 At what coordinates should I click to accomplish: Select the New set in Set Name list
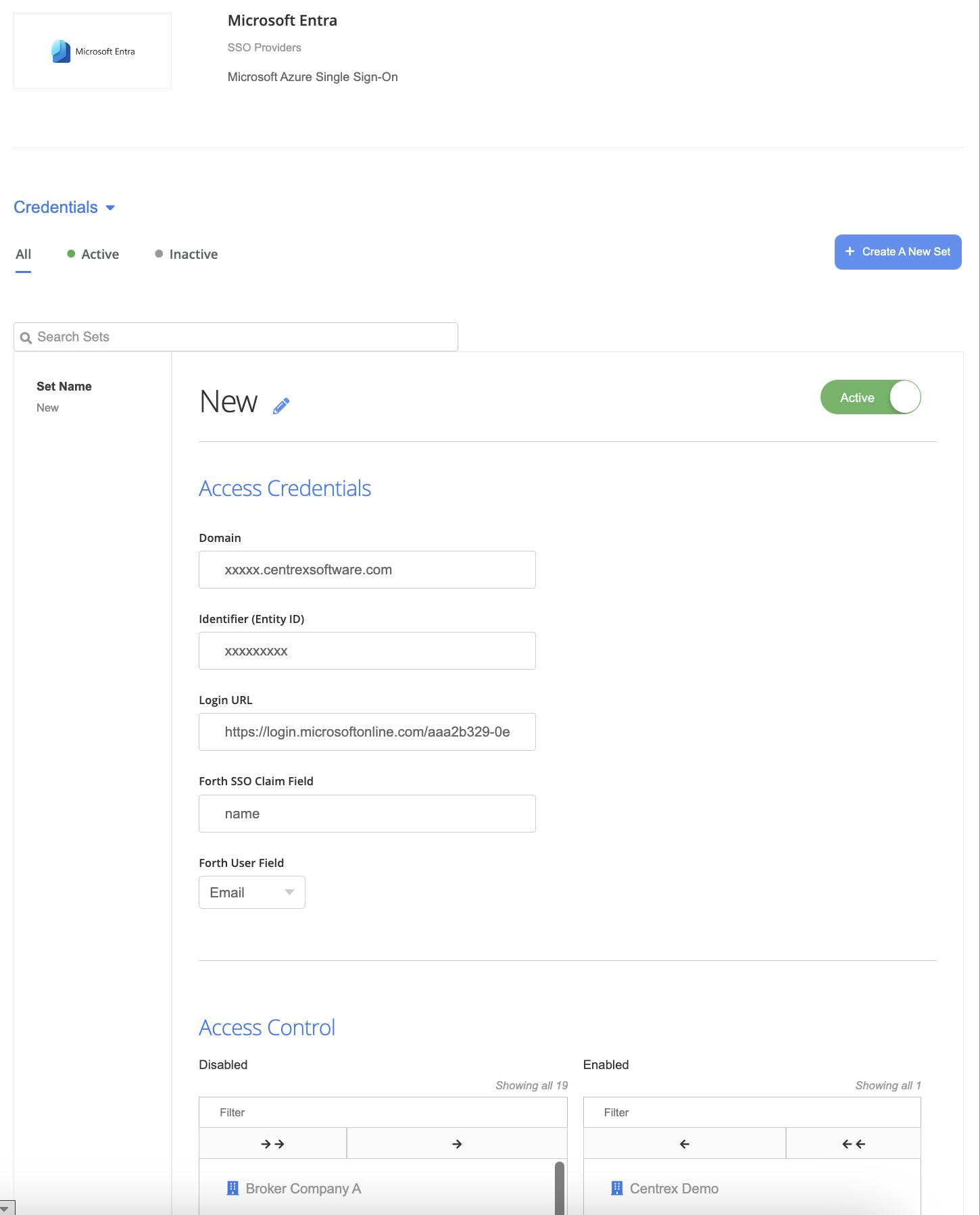(47, 407)
